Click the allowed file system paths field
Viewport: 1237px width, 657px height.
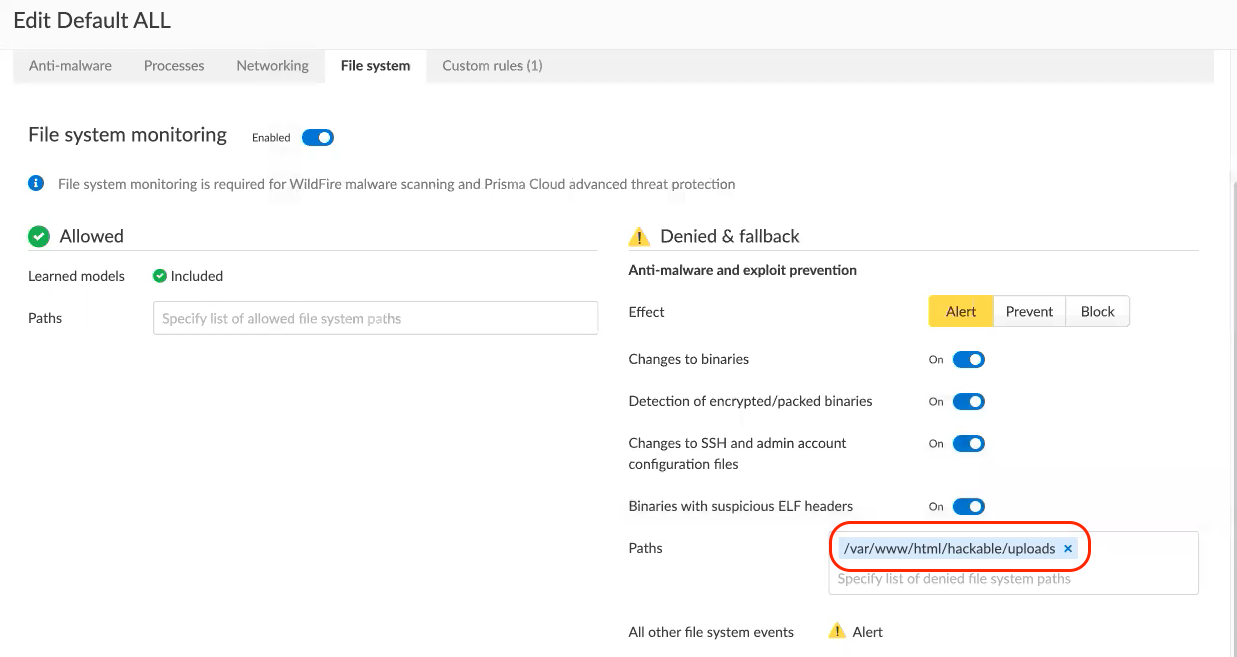point(375,318)
